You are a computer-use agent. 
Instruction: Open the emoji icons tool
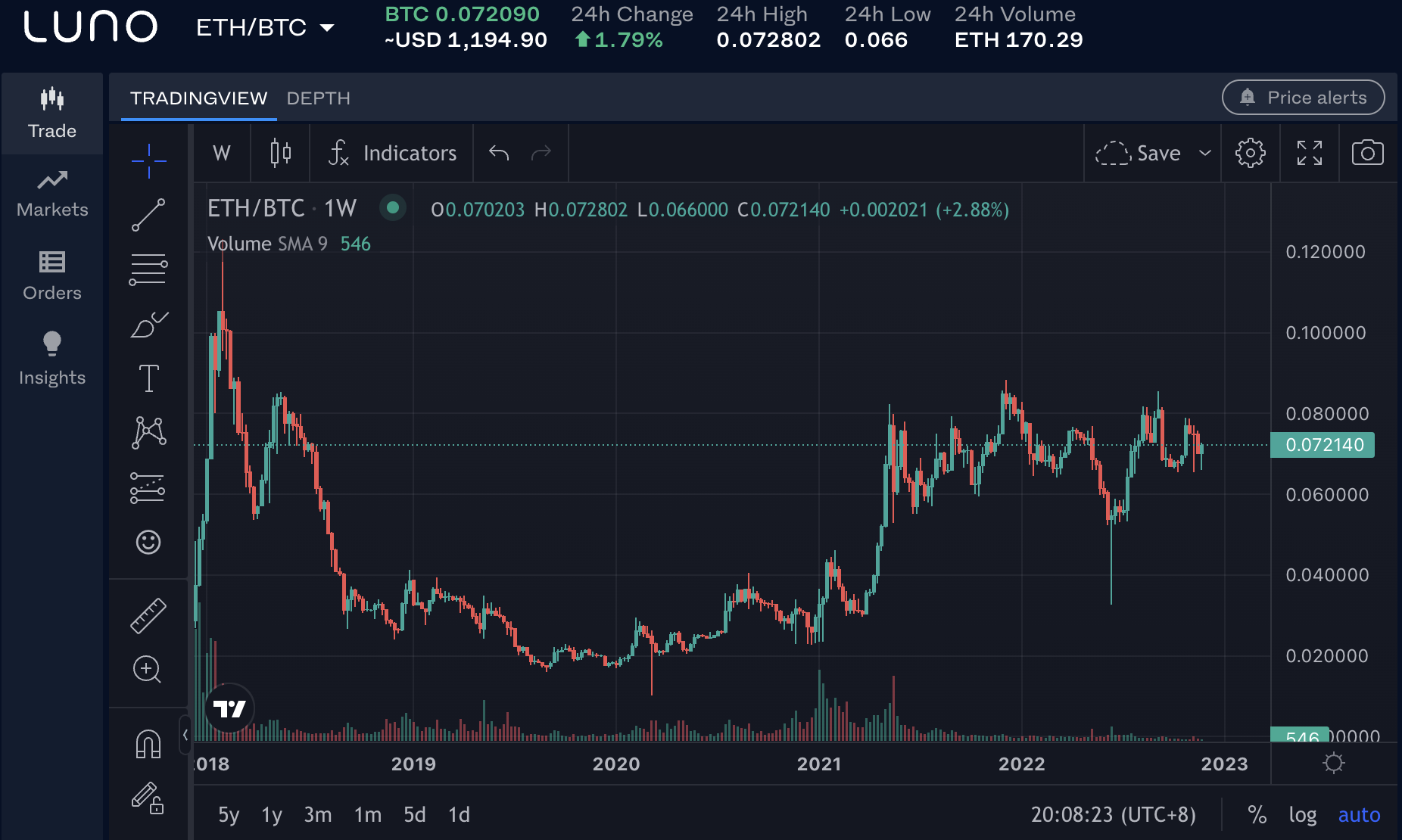tap(148, 542)
